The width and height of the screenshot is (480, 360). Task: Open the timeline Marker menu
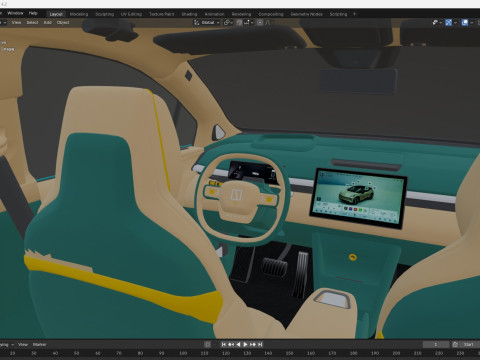pyautogui.click(x=39, y=344)
